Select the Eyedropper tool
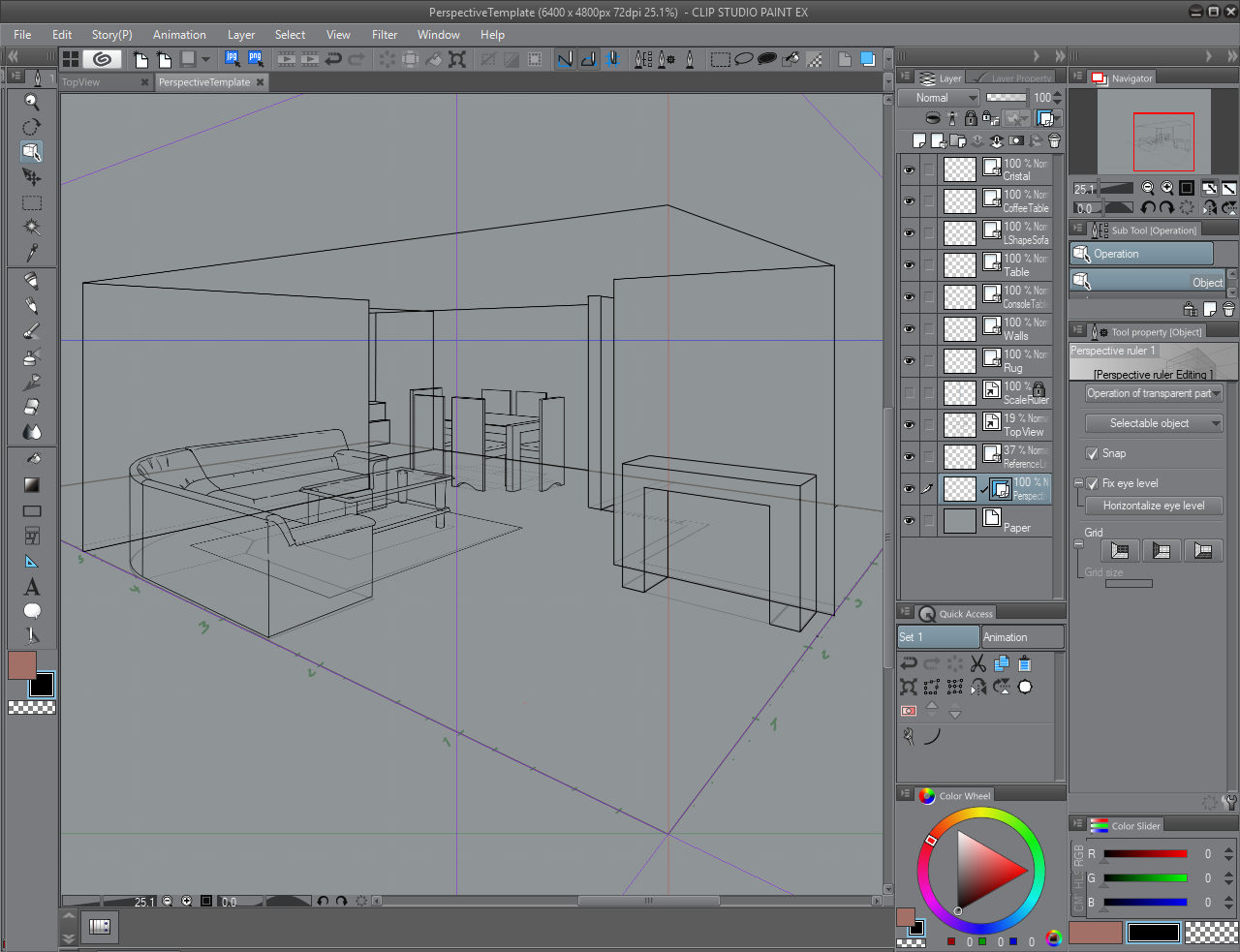This screenshot has height=952, width=1240. point(32,253)
